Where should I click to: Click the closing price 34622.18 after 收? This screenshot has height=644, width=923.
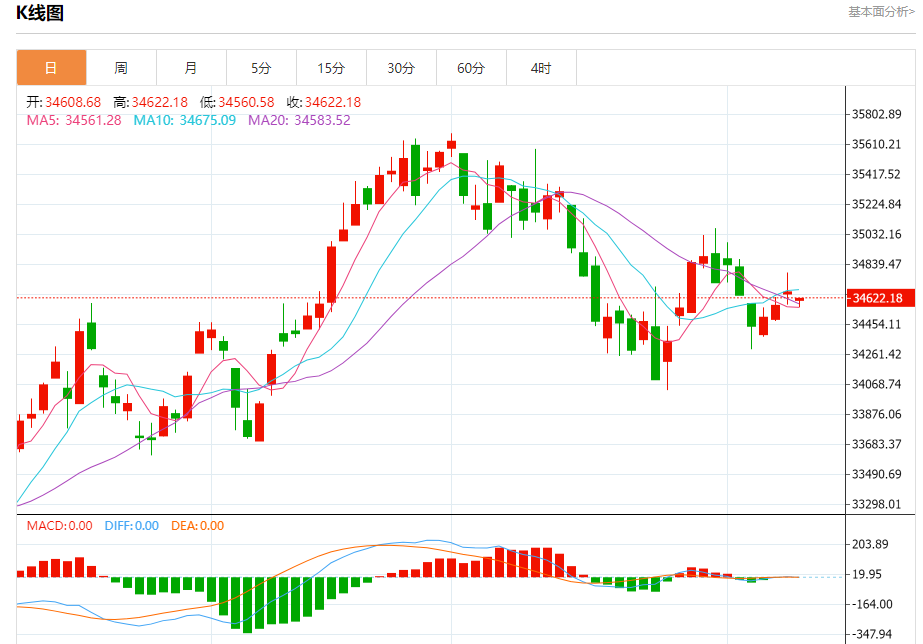click(333, 102)
